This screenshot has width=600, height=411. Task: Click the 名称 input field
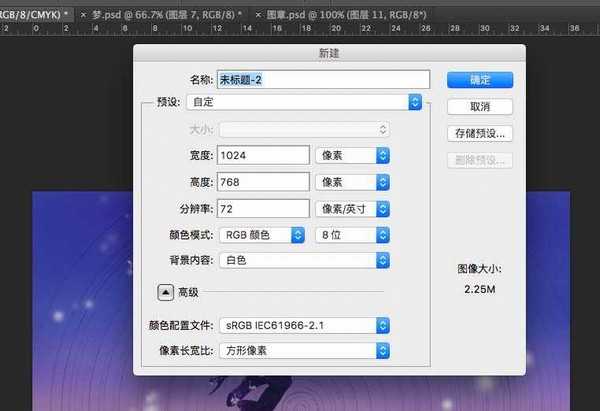pyautogui.click(x=323, y=80)
